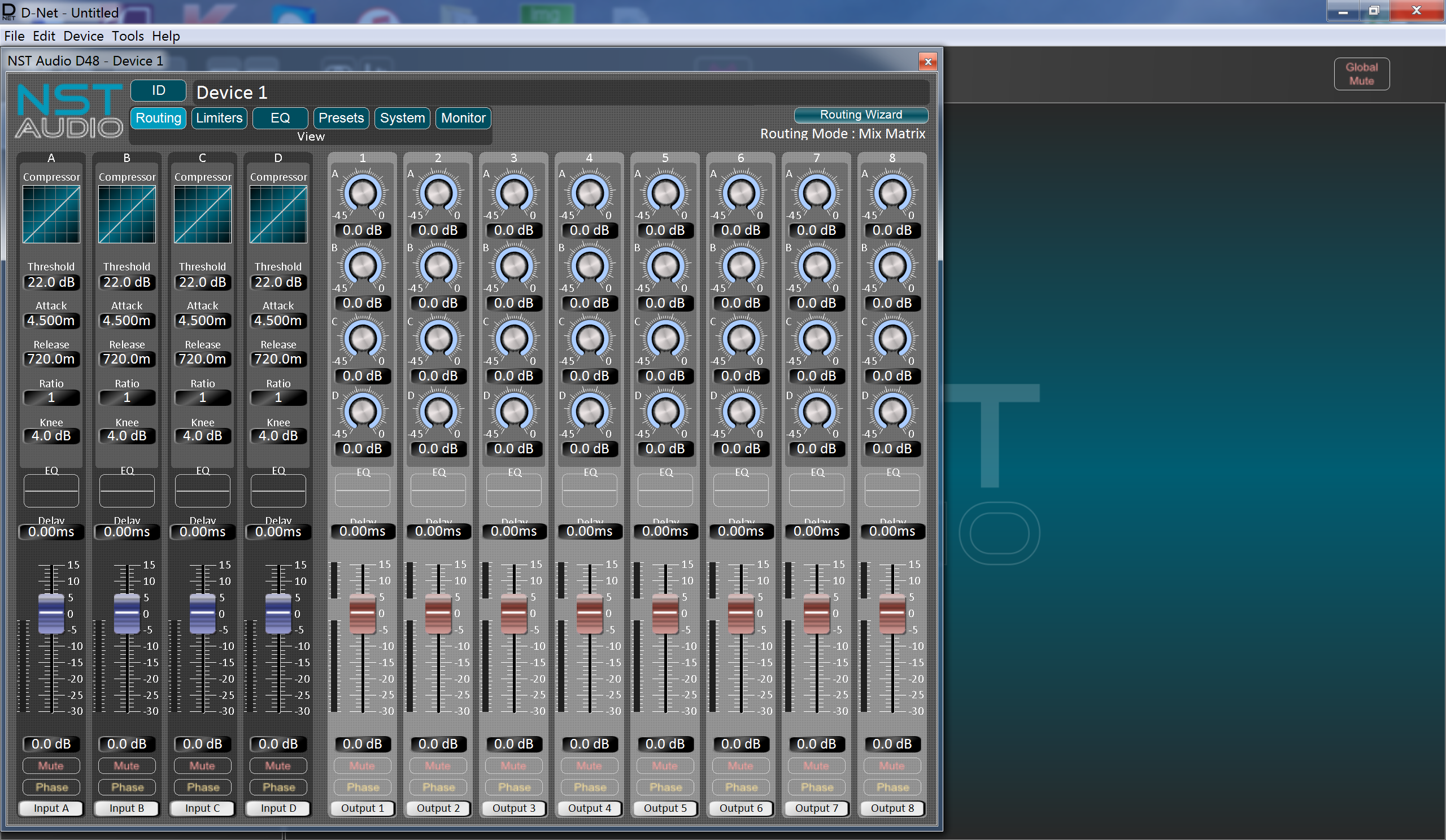Viewport: 1446px width, 840px height.
Task: Invert phase on Input B
Action: 127,788
